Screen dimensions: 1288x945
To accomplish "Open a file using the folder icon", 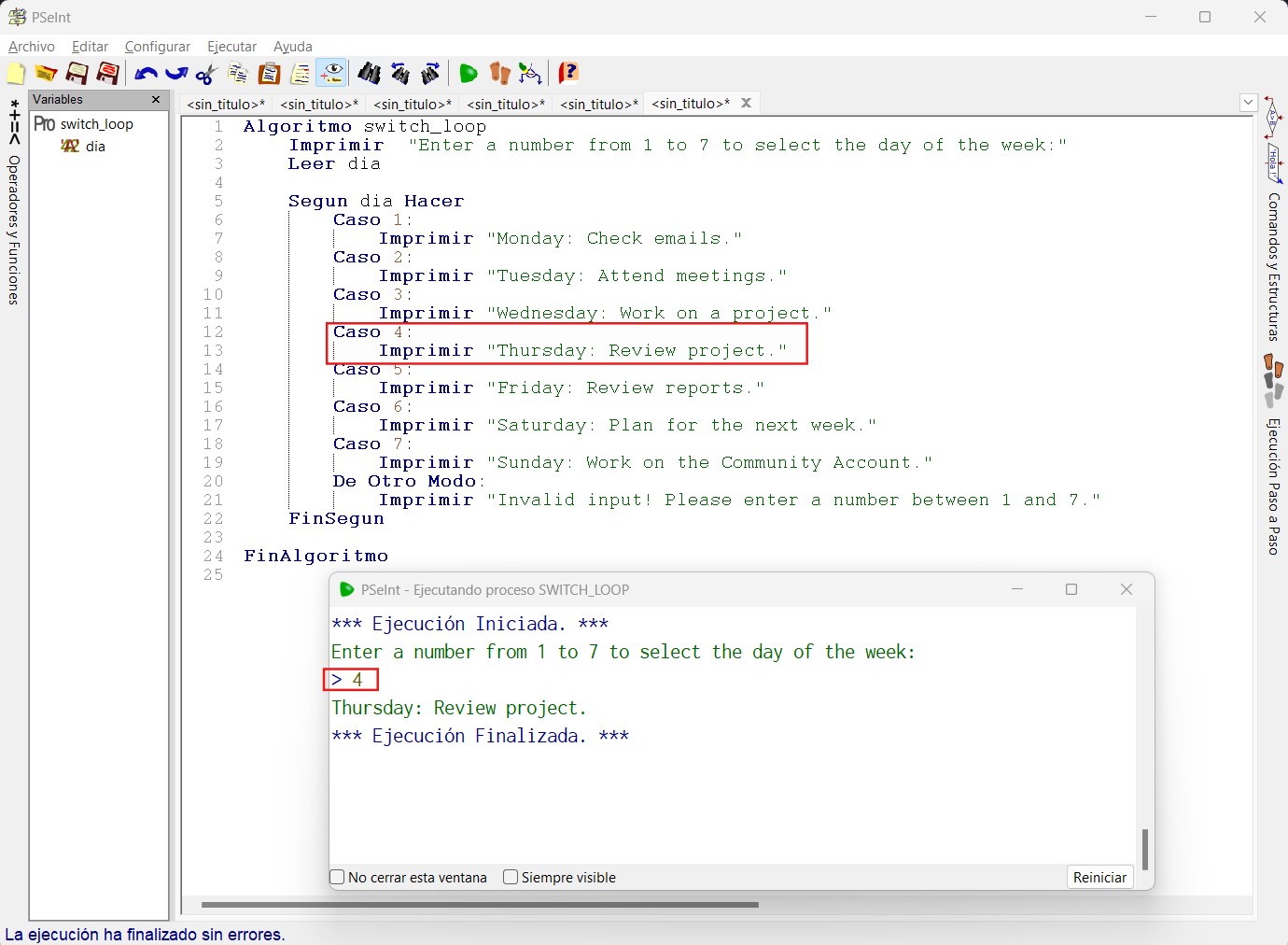I will click(46, 73).
